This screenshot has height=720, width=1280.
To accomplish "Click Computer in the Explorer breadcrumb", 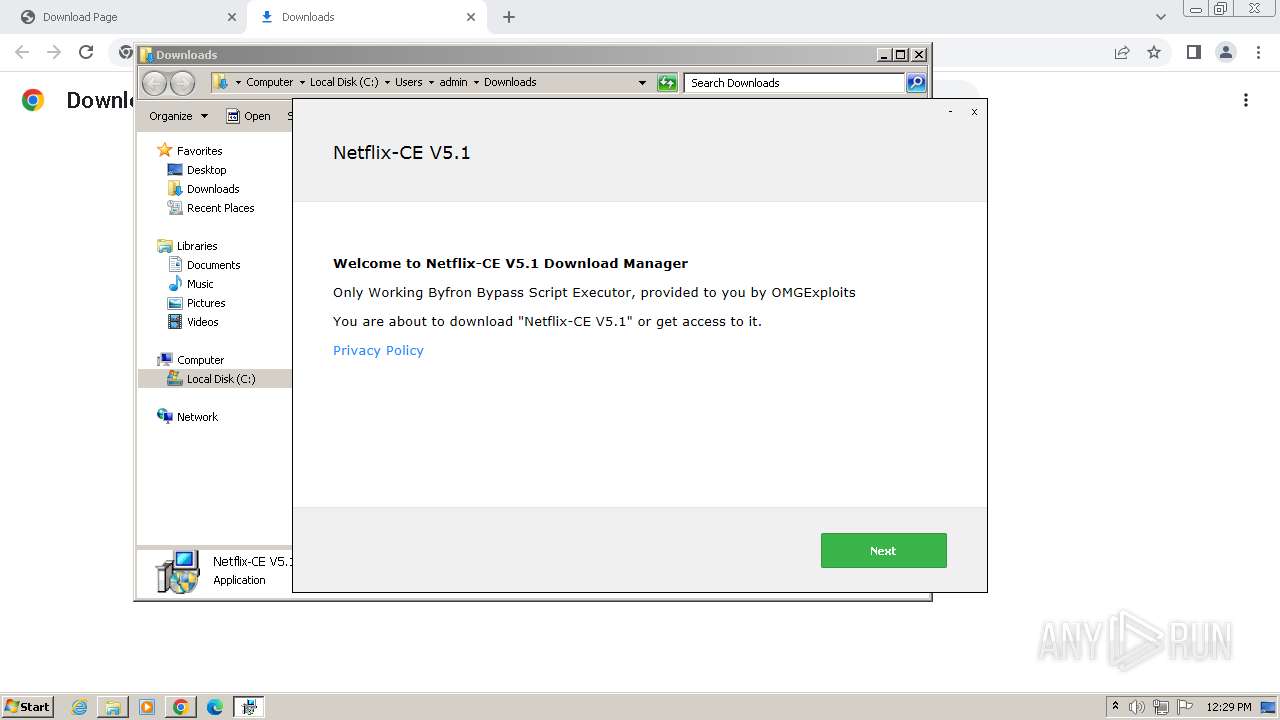I will click(x=270, y=82).
